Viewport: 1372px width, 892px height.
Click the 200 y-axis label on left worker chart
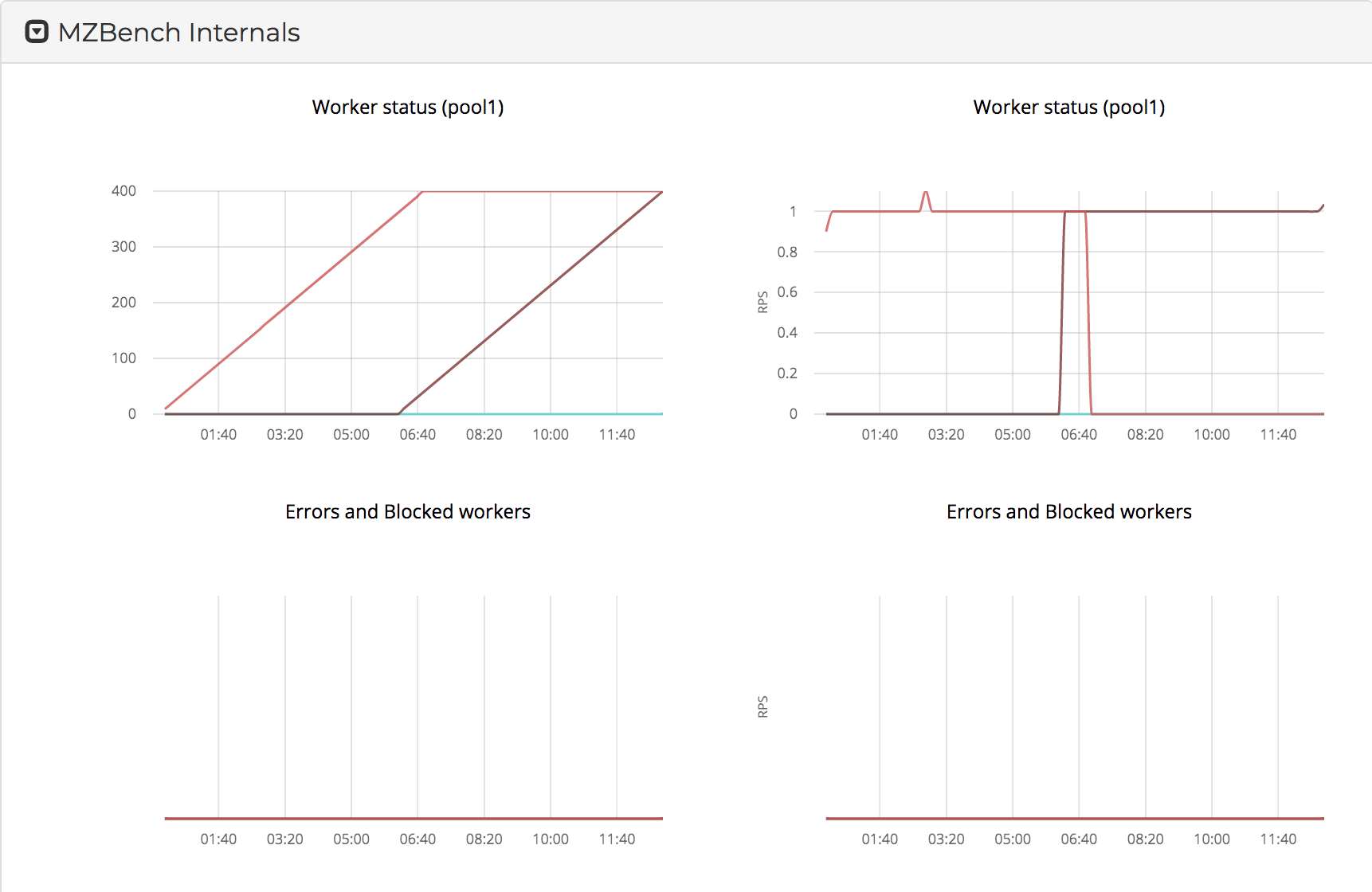(123, 303)
